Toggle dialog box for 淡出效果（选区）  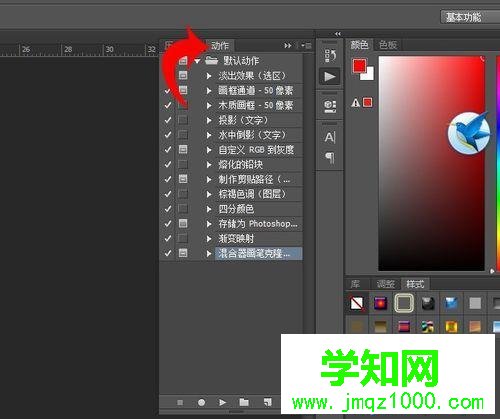coord(183,75)
